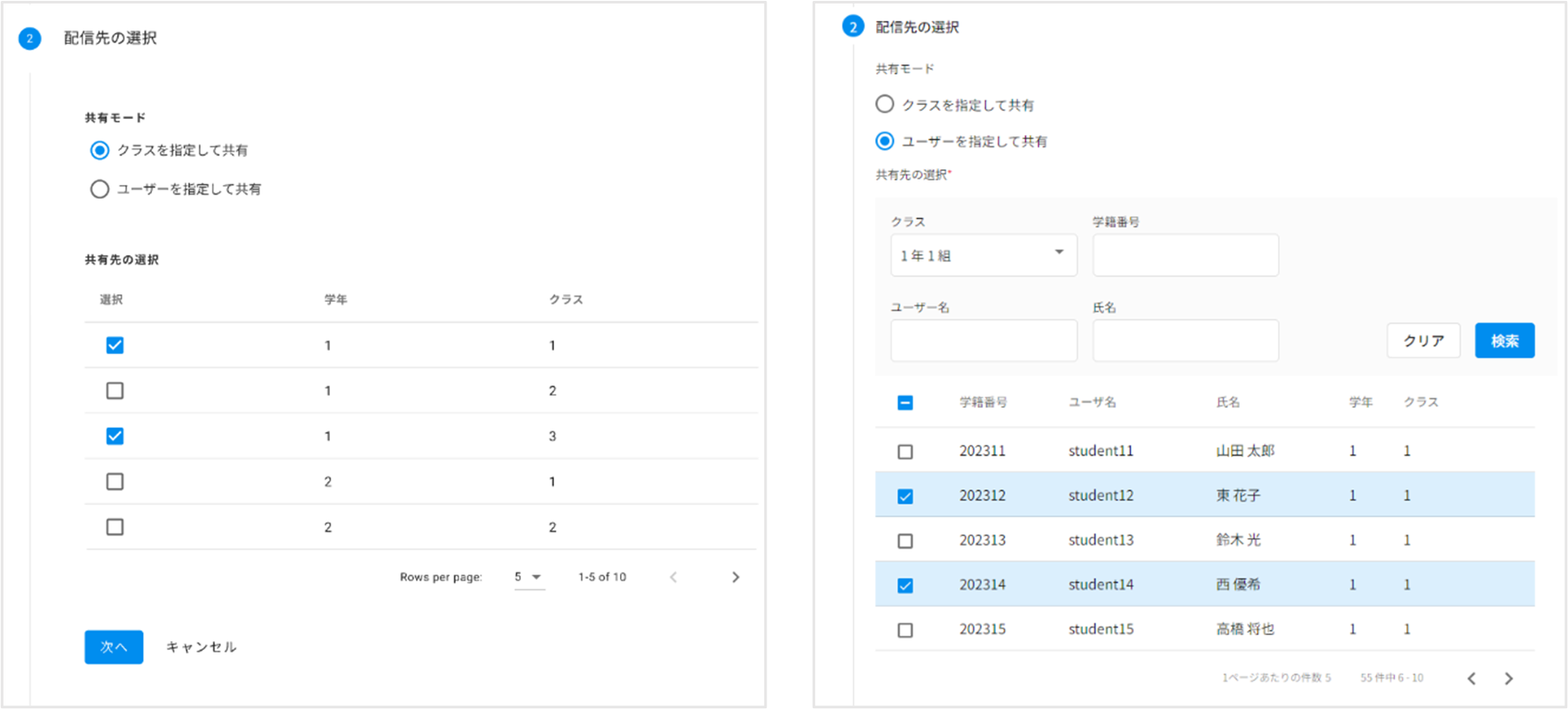Click student number 202311

click(982, 450)
